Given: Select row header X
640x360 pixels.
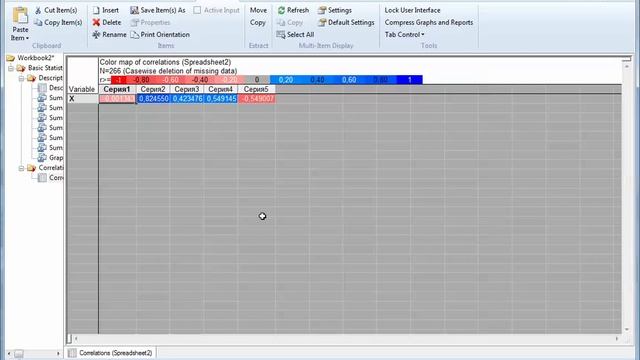Looking at the screenshot, I should (82, 99).
